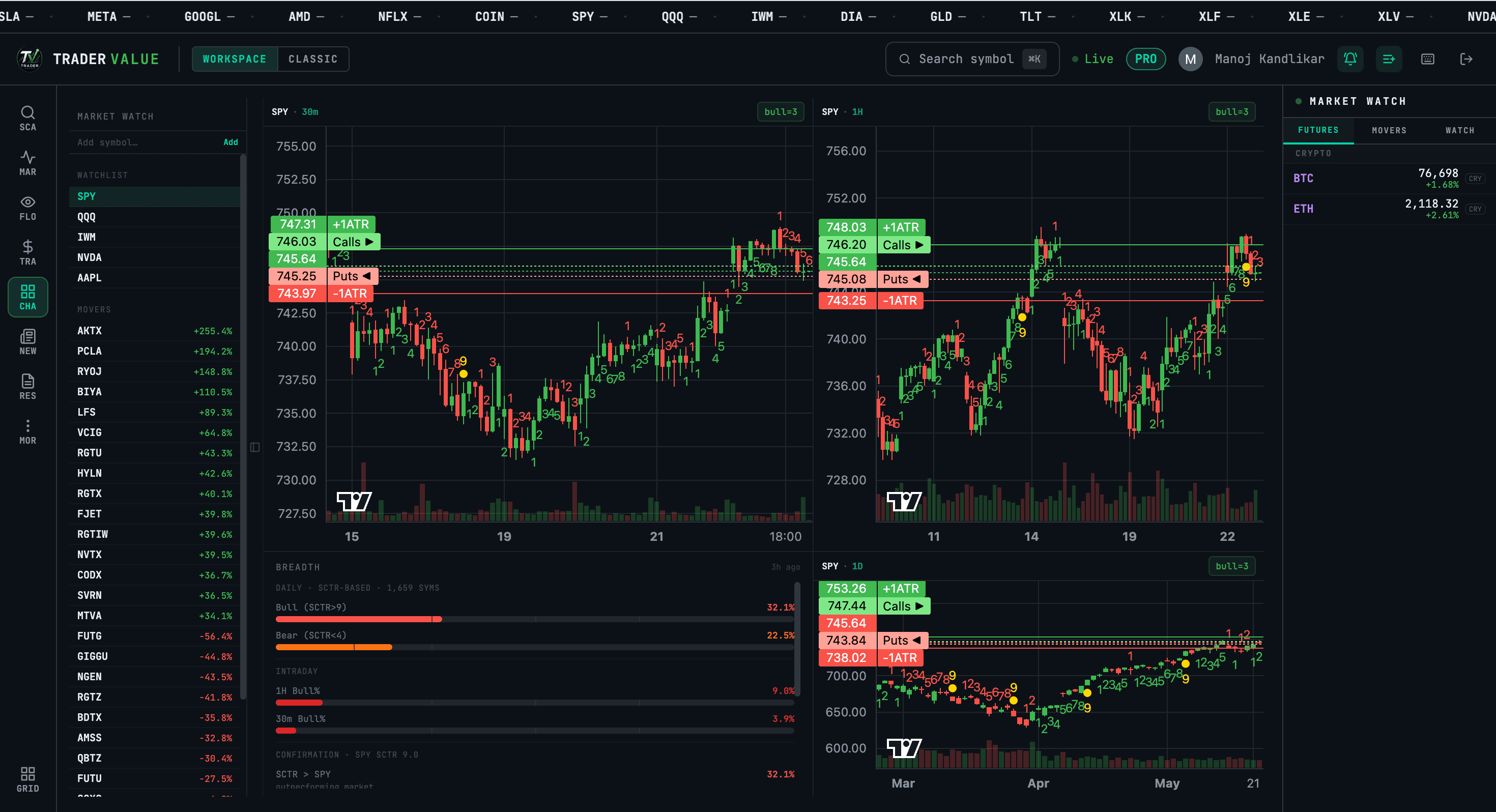Click the Bull (SCTR>9) progress bar
The width and height of the screenshot is (1496, 812).
(x=534, y=619)
